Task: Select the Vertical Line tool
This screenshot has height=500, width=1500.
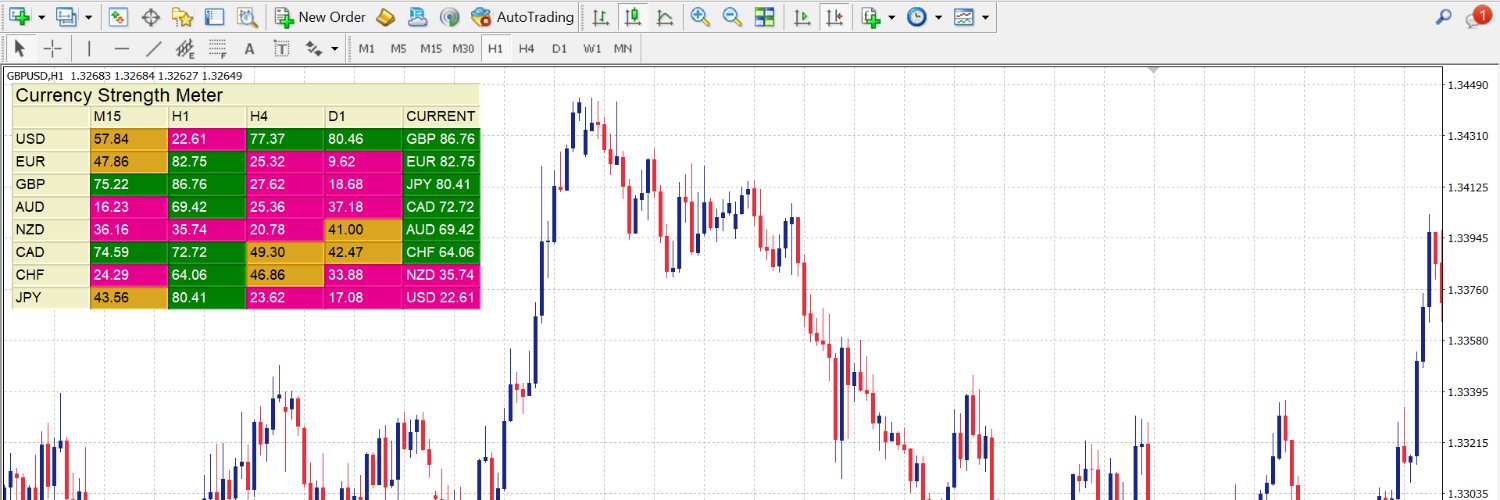Action: pyautogui.click(x=90, y=48)
